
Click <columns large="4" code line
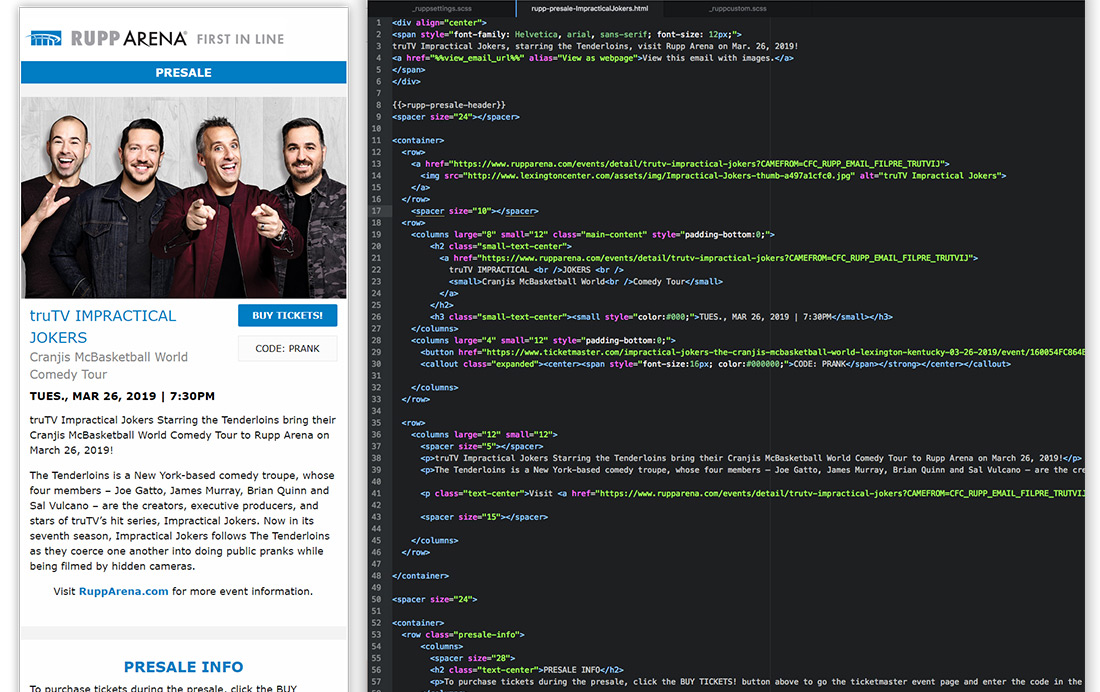[544, 340]
